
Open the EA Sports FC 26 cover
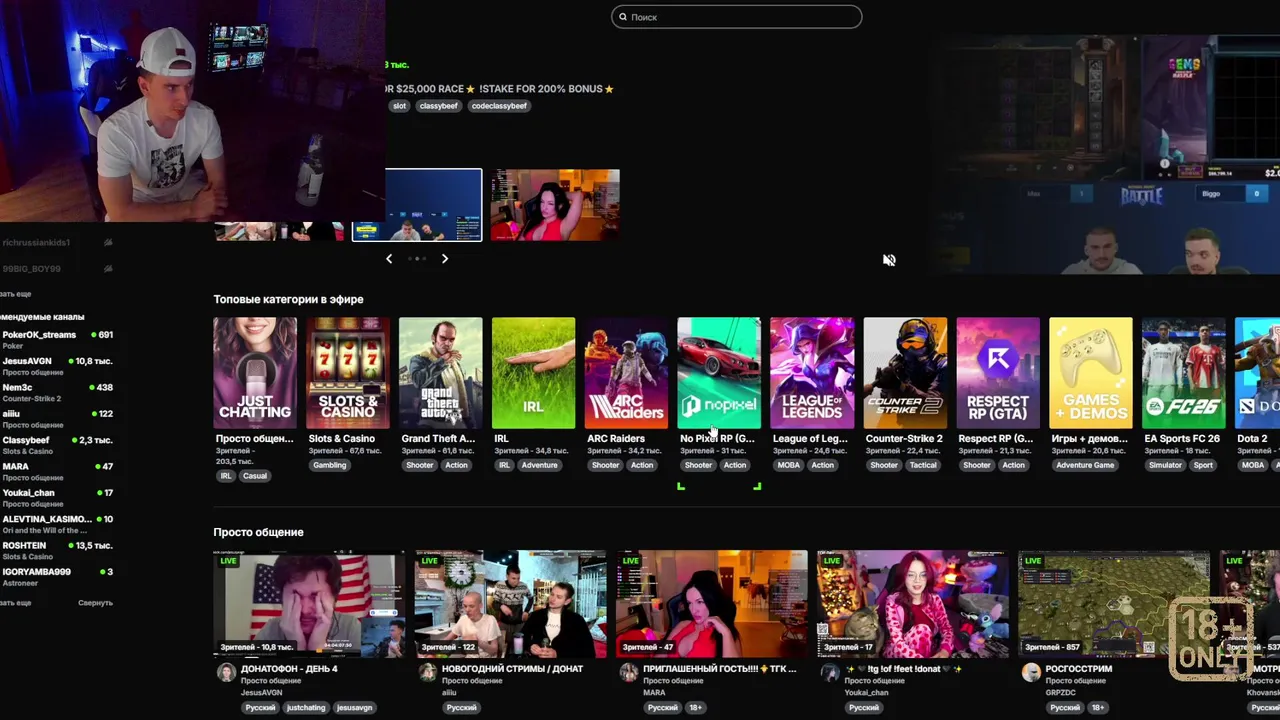click(x=1184, y=373)
